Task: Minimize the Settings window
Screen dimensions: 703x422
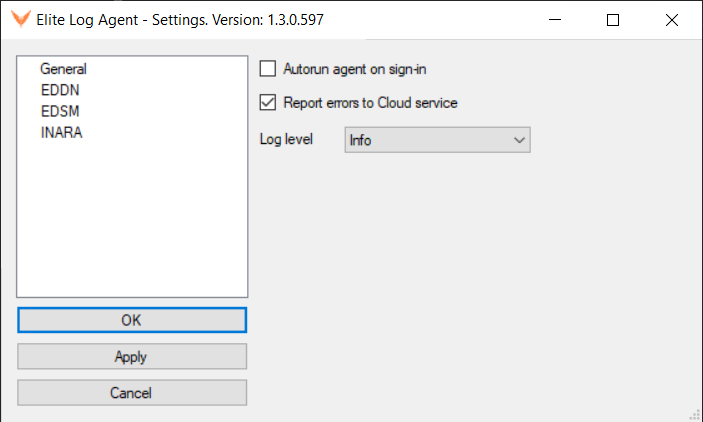Action: pos(555,20)
